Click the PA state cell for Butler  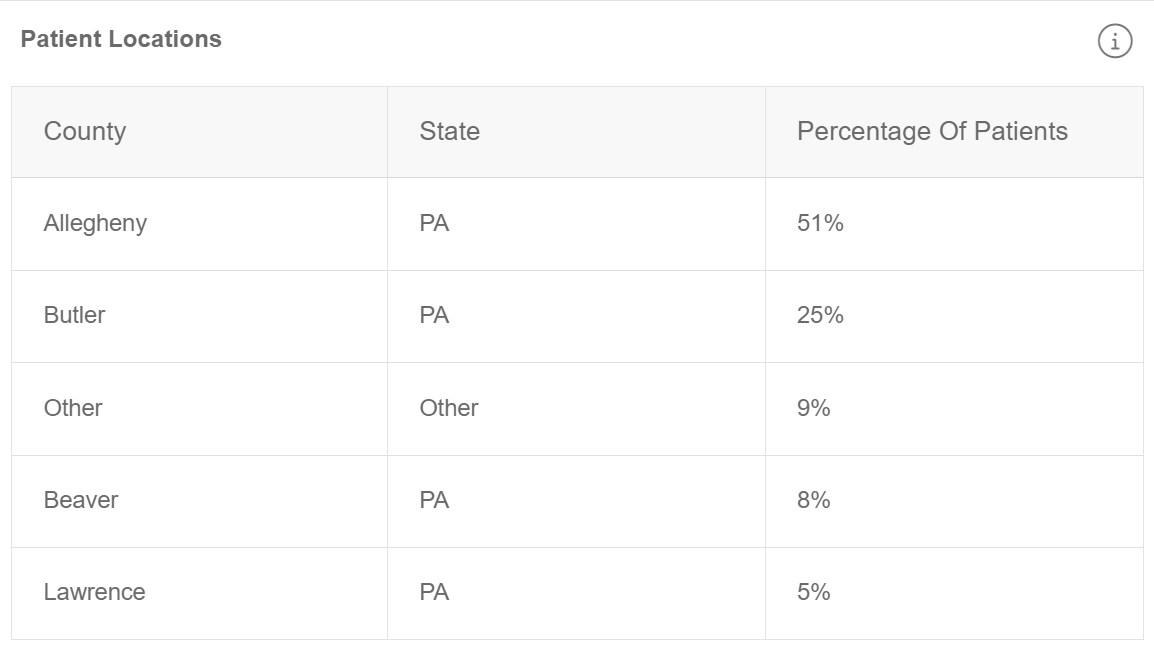pyautogui.click(x=576, y=316)
